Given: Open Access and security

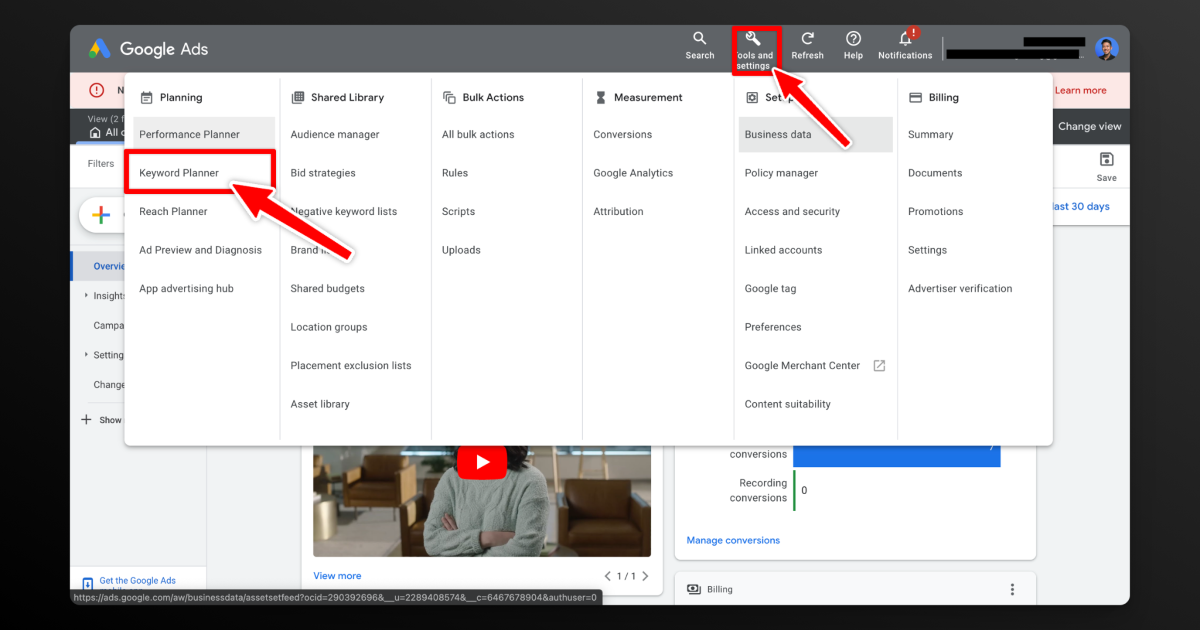Looking at the screenshot, I should pos(792,212).
